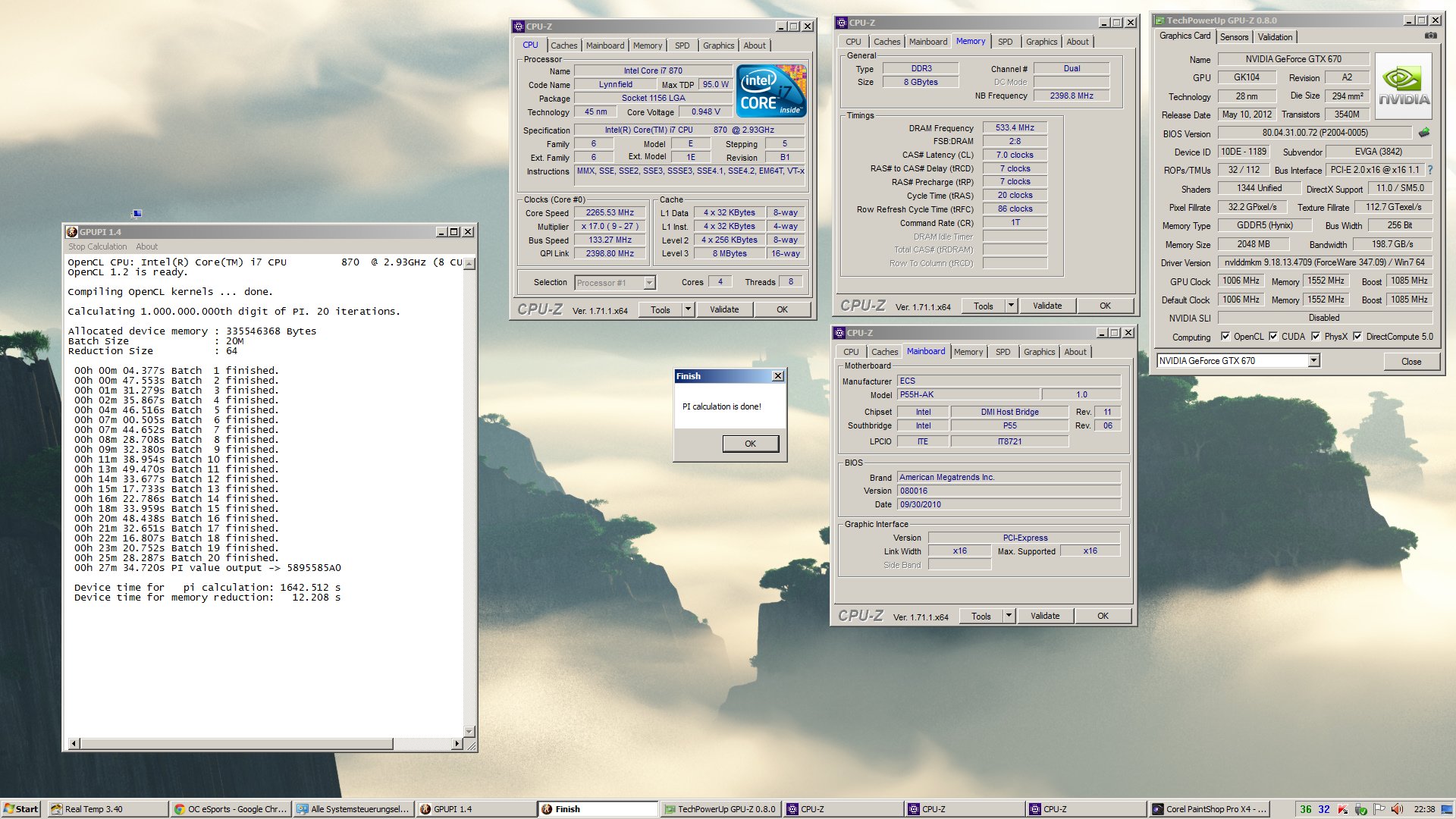Expand Tools arrow in CPU-Z CPU window

click(x=688, y=309)
